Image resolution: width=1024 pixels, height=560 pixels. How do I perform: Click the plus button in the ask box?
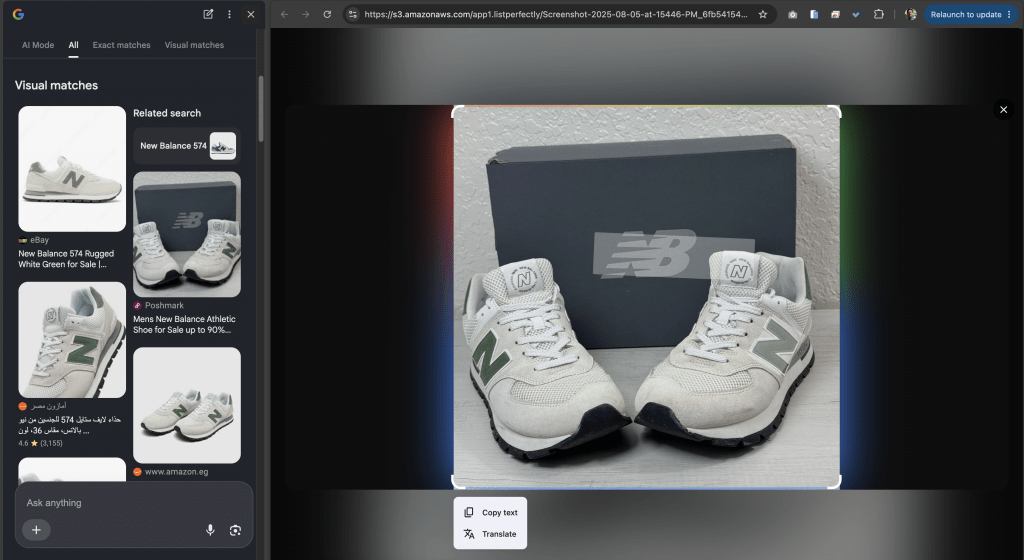tap(37, 530)
